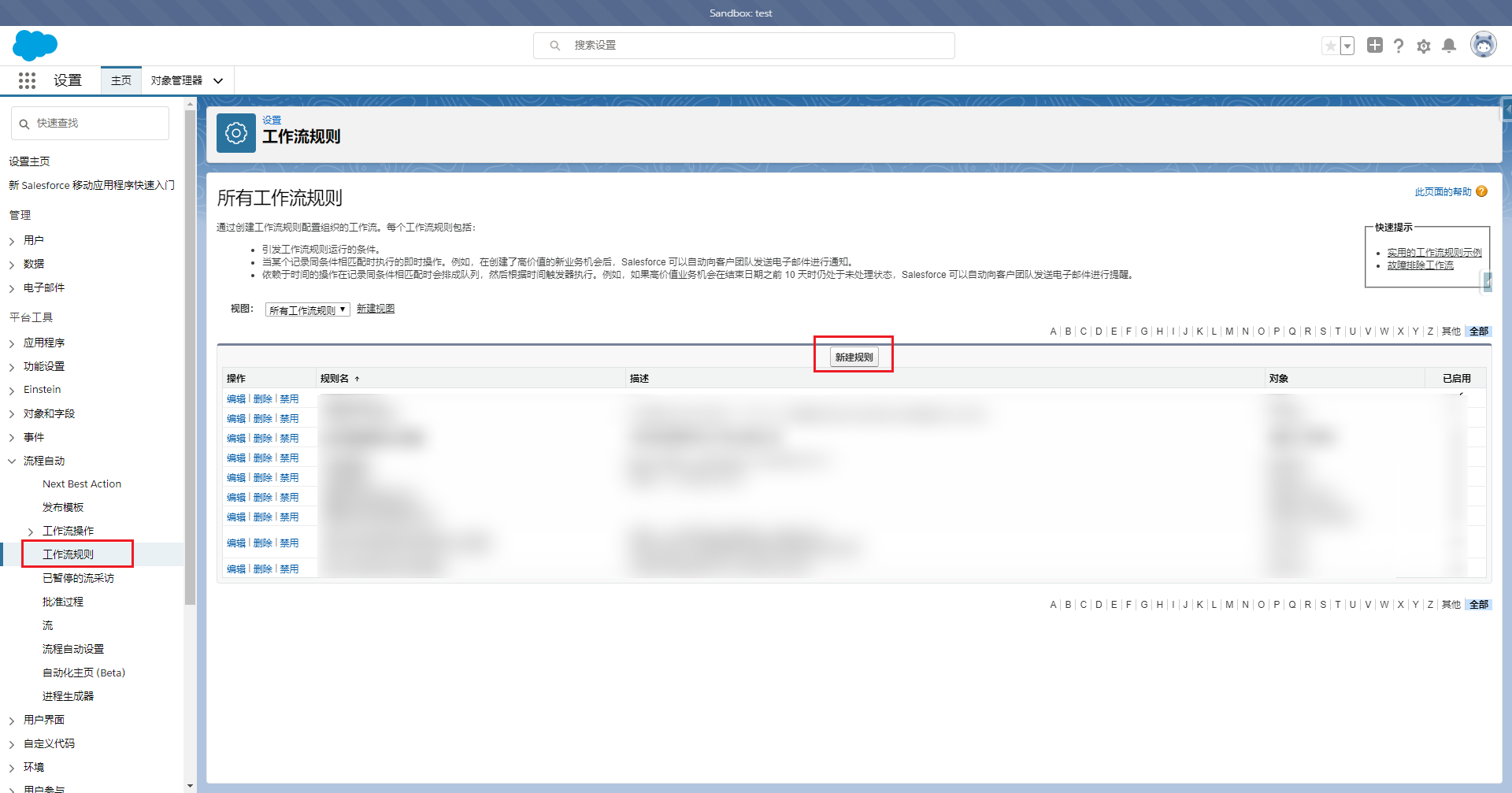Open 流 in sidebar
This screenshot has height=793, width=1512.
tap(47, 625)
